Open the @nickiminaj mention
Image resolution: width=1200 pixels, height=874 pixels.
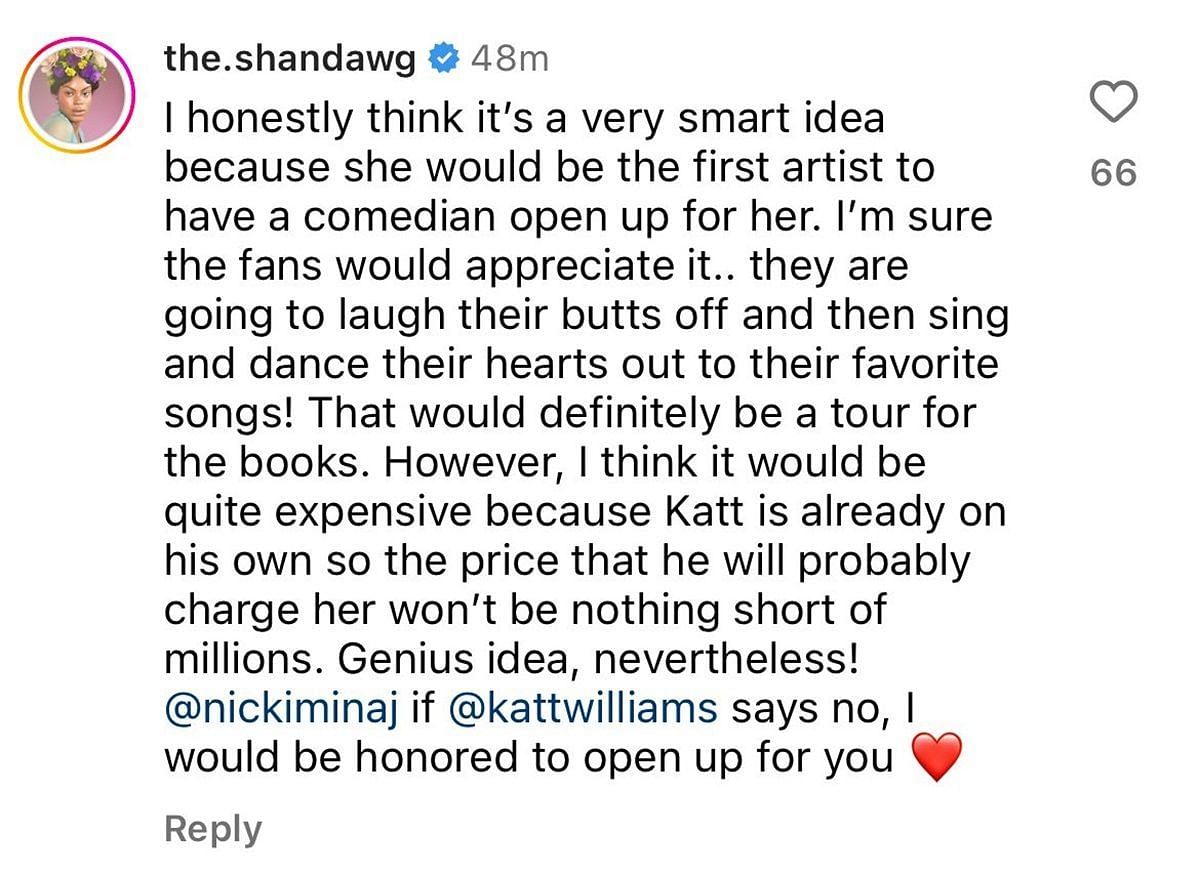click(284, 708)
